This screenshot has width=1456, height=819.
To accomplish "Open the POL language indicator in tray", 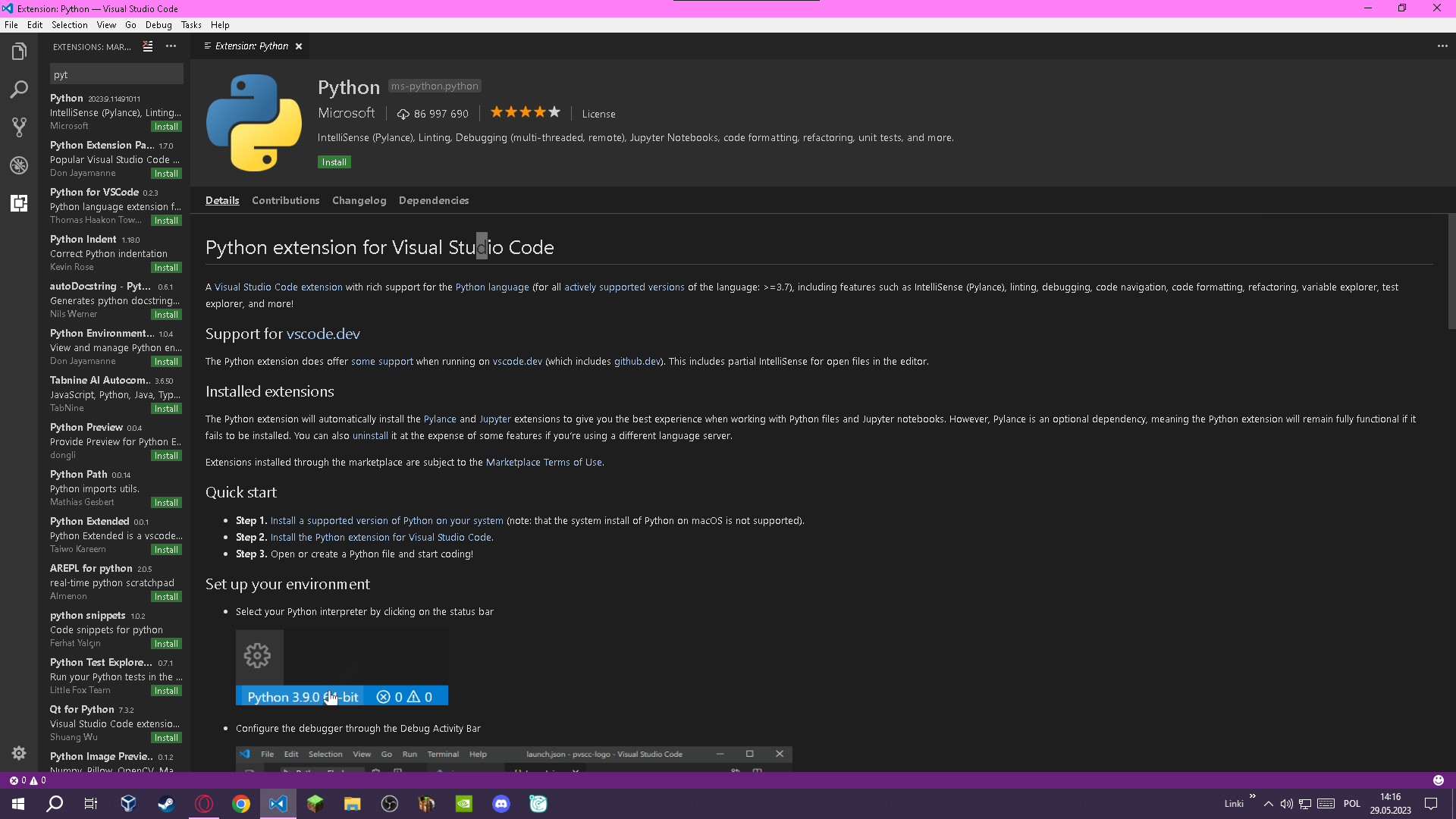I will coord(1351,804).
